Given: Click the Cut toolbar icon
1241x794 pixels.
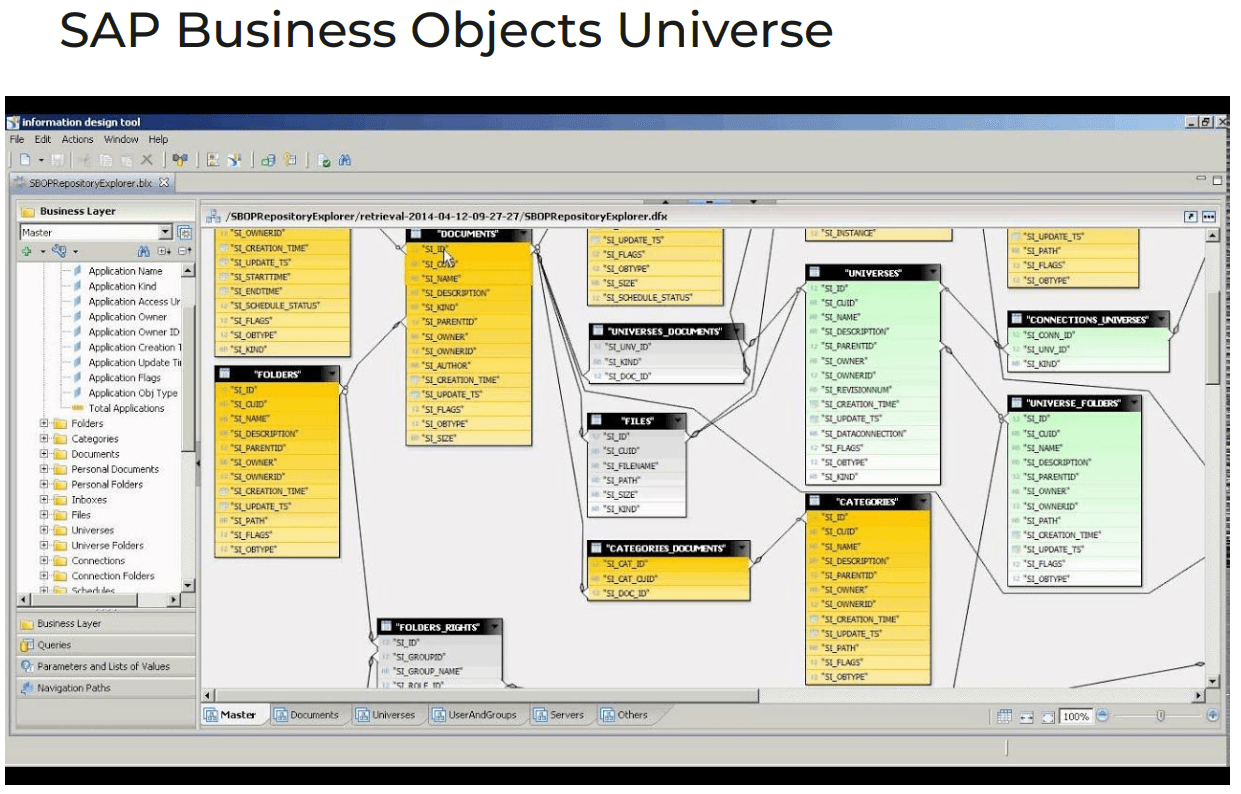Looking at the screenshot, I should click(x=85, y=160).
